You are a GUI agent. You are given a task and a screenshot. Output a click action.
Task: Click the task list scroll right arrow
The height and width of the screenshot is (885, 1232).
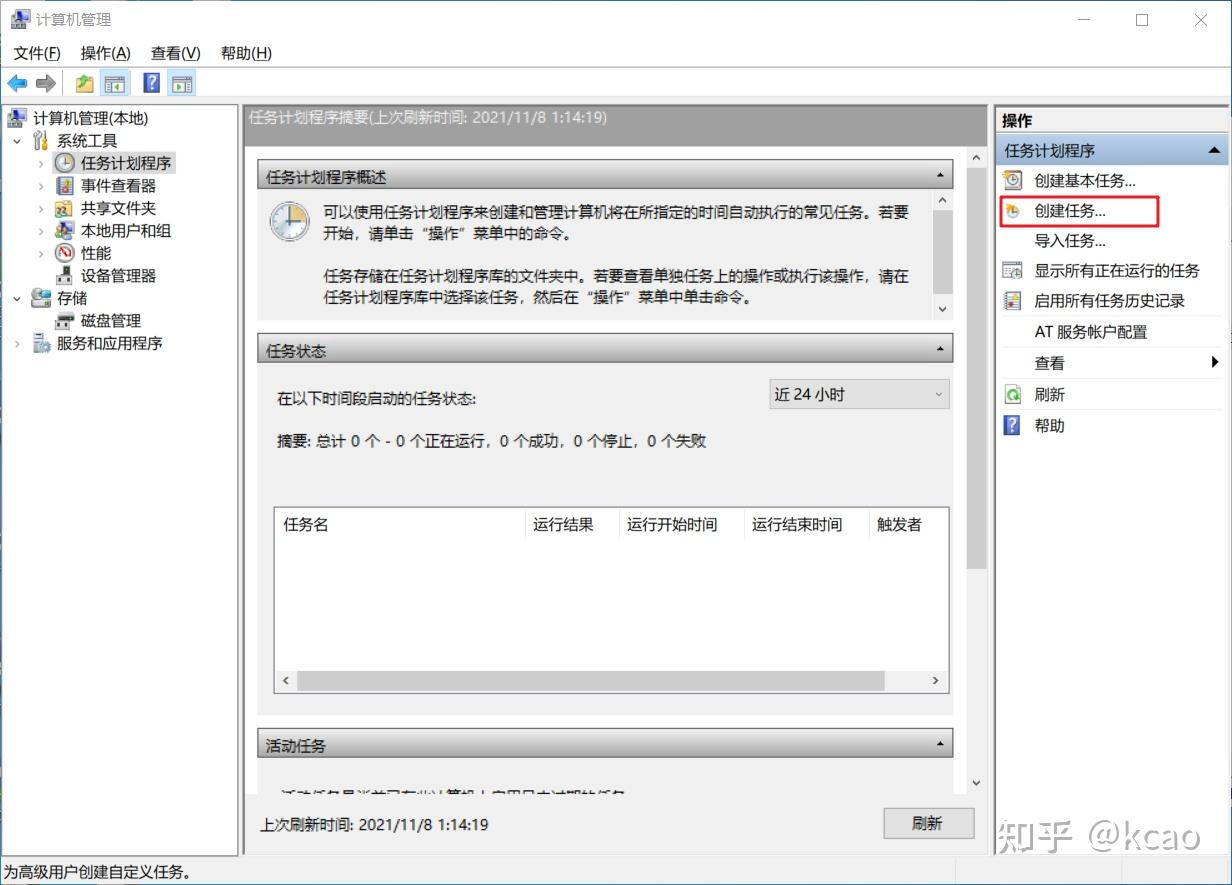tap(936, 680)
